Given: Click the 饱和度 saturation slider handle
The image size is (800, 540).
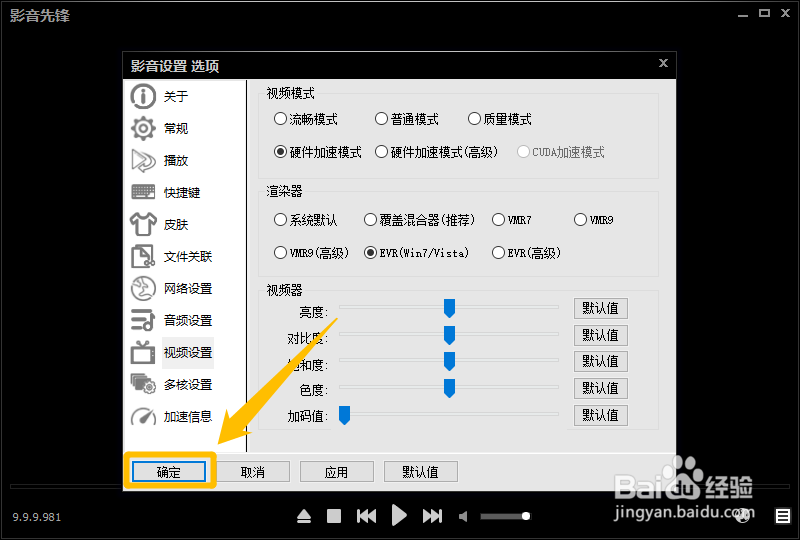Looking at the screenshot, I should (449, 361).
